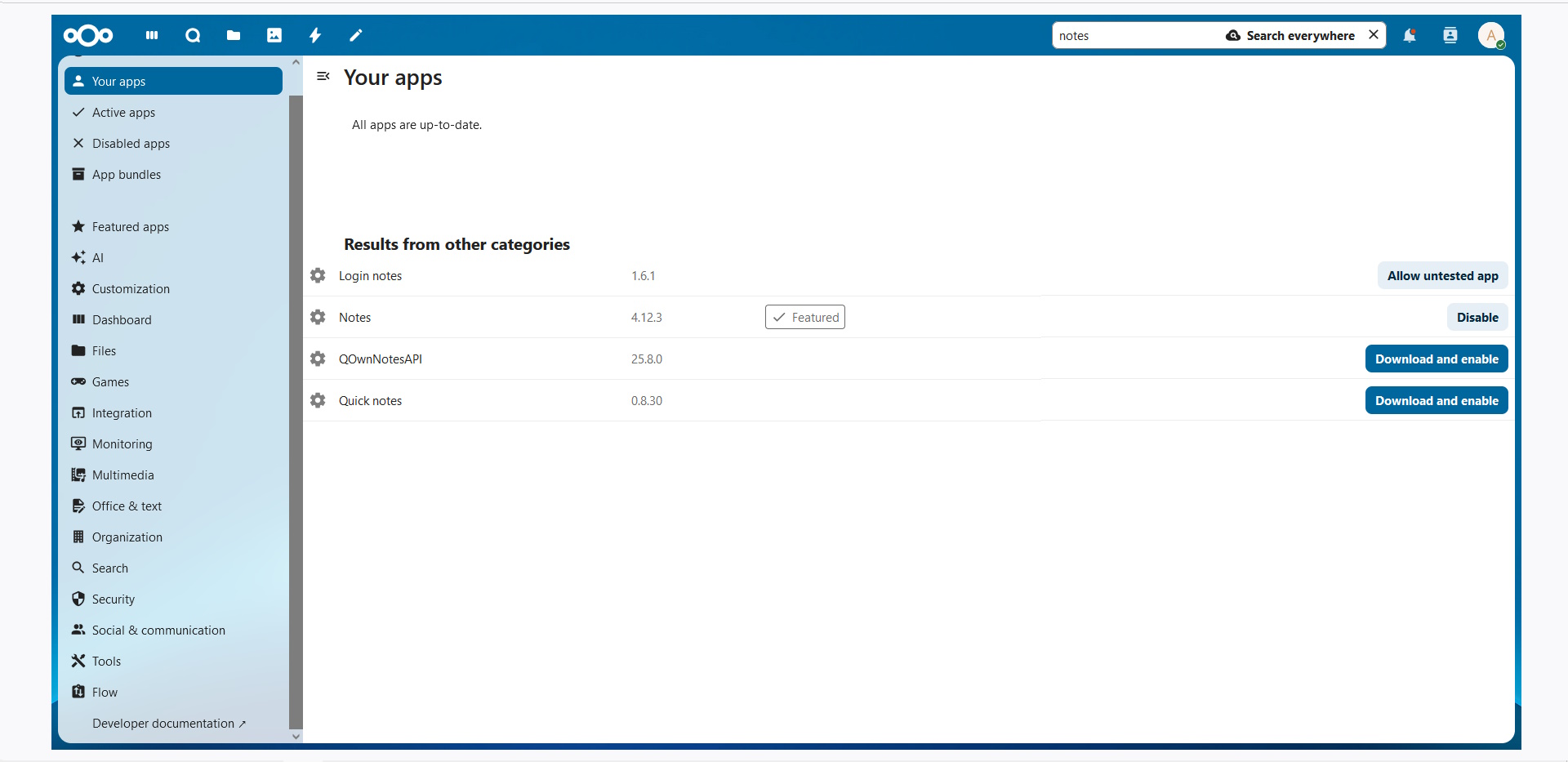Click the crossed tools icon for Tools
The width and height of the screenshot is (1568, 762).
(x=78, y=661)
